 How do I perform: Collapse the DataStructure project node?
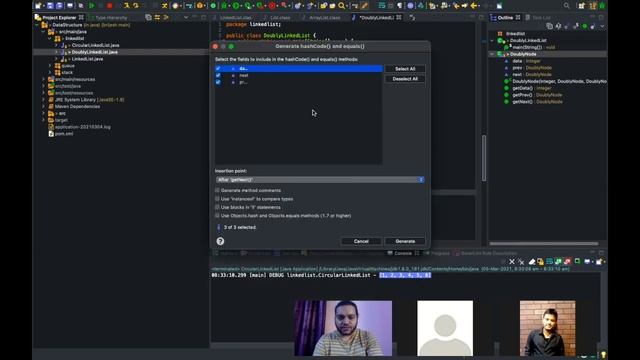point(37,25)
